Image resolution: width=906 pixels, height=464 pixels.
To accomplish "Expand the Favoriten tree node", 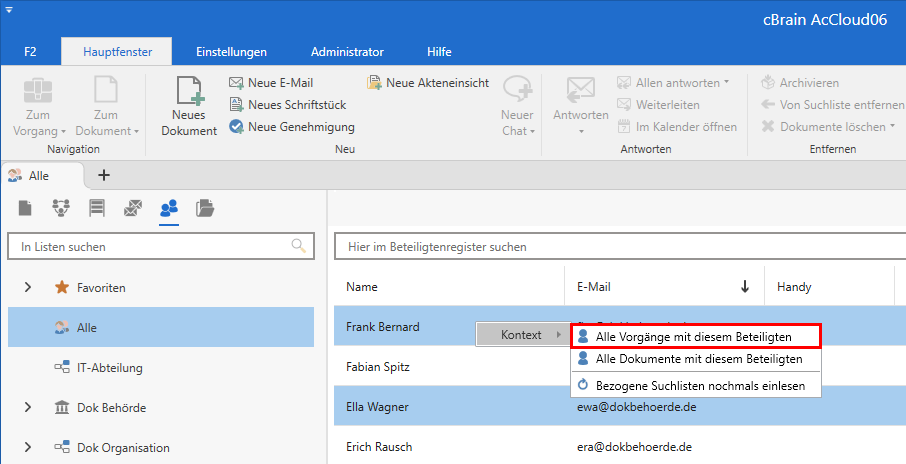I will tap(27, 288).
